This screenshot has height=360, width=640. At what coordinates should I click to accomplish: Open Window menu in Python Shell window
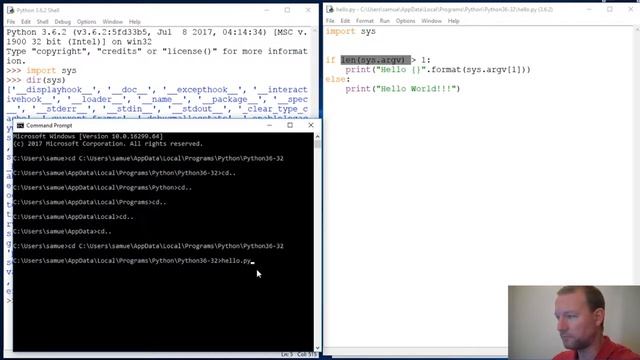[113, 22]
